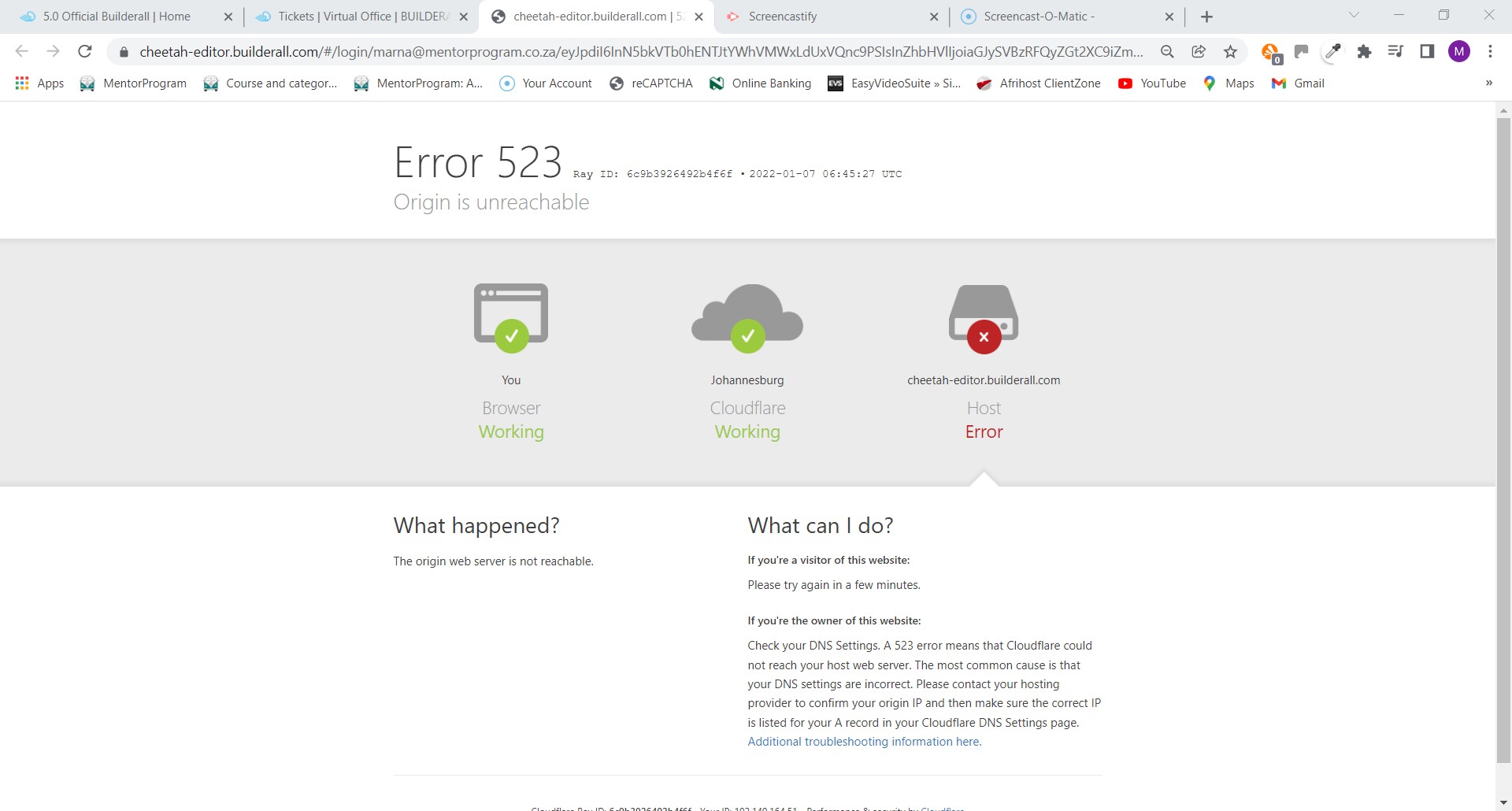This screenshot has height=811, width=1512.
Task: Click the orange extension icon with 0 badge
Action: point(1269,51)
